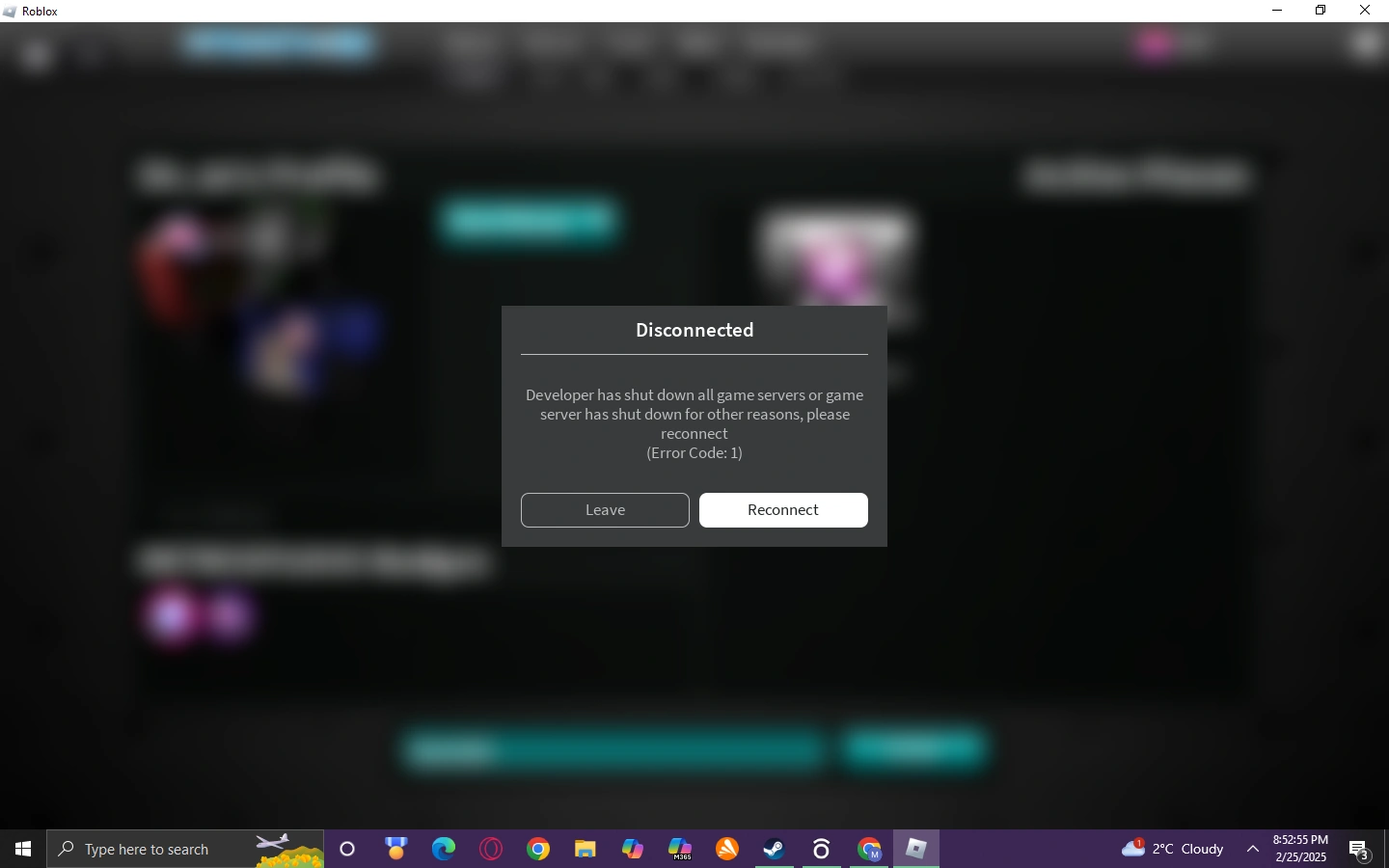Click the Reconnect button
The width and height of the screenshot is (1389, 868).
click(x=783, y=510)
